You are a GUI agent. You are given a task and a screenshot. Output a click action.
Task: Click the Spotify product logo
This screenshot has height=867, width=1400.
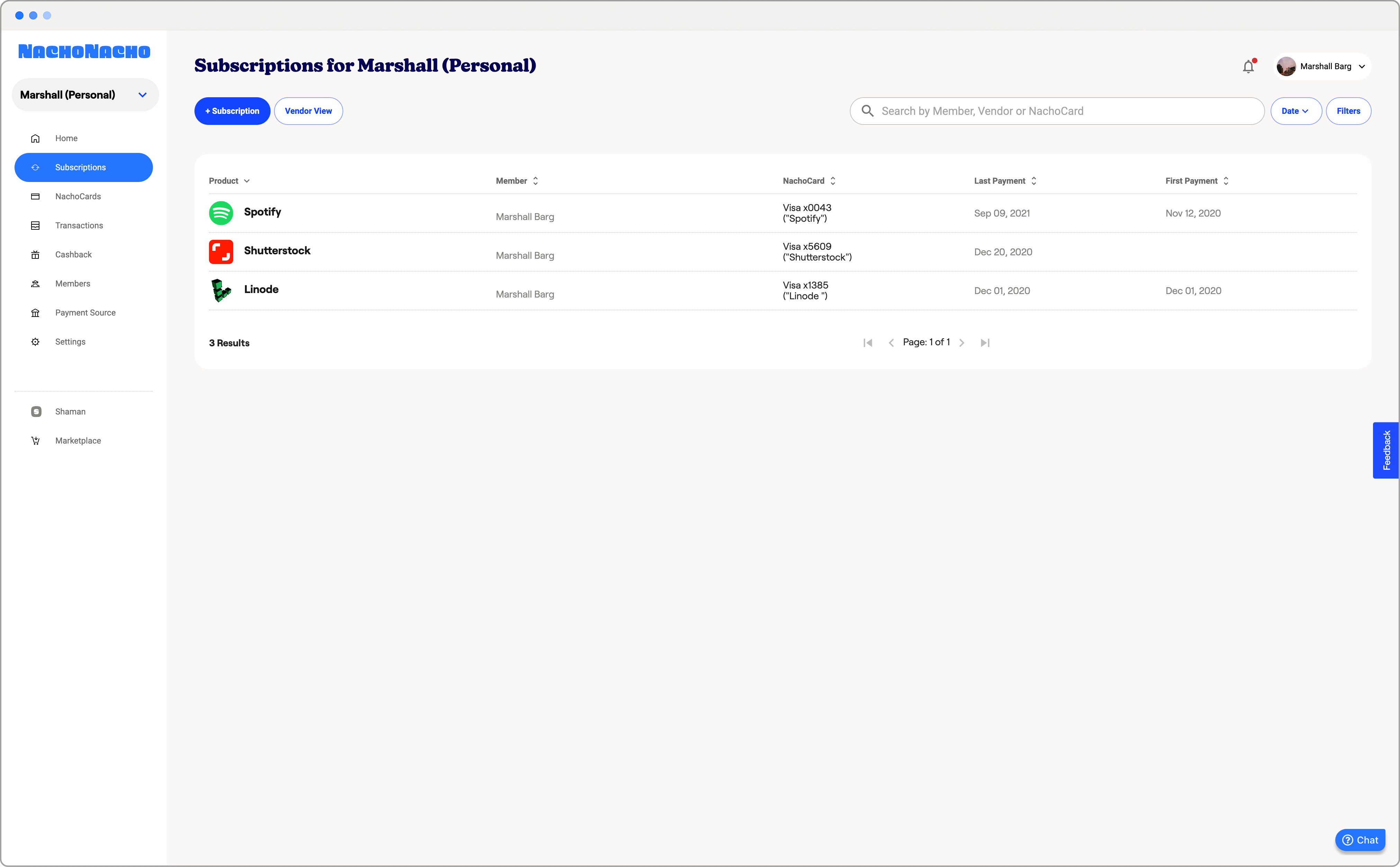click(x=221, y=213)
